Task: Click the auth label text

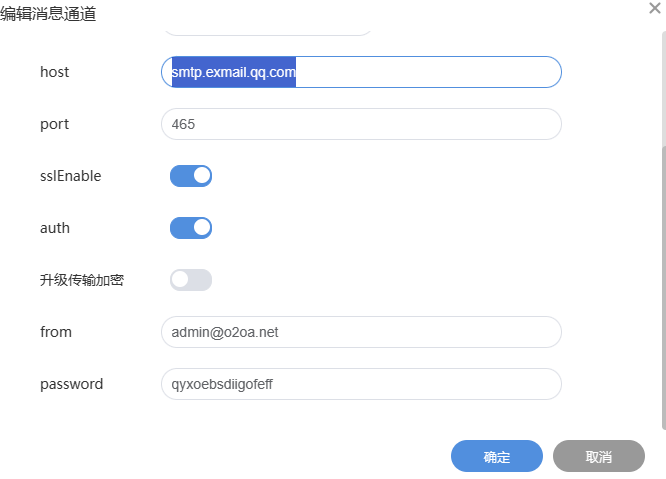Action: (x=55, y=228)
